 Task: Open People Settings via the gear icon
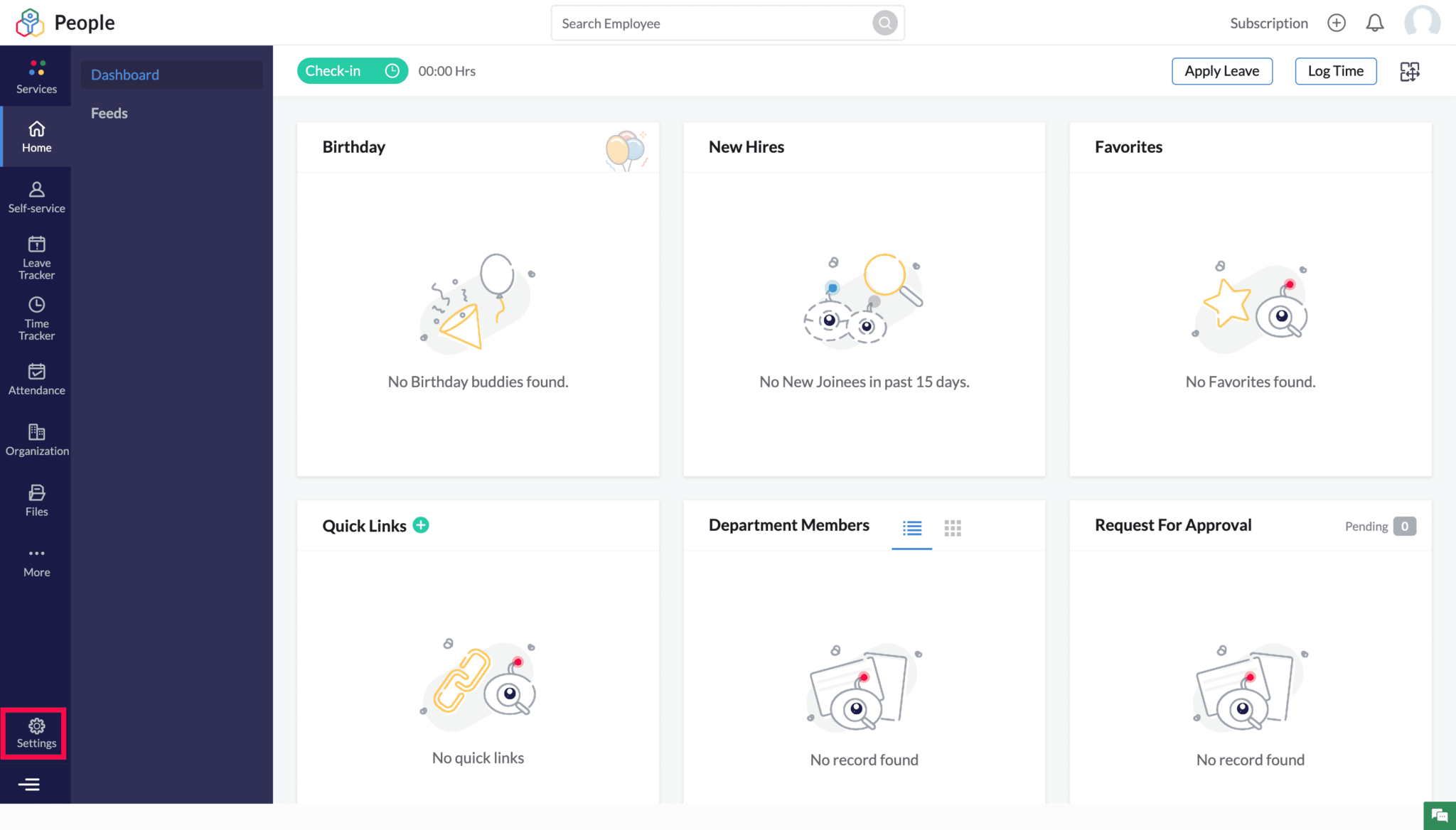pos(35,732)
